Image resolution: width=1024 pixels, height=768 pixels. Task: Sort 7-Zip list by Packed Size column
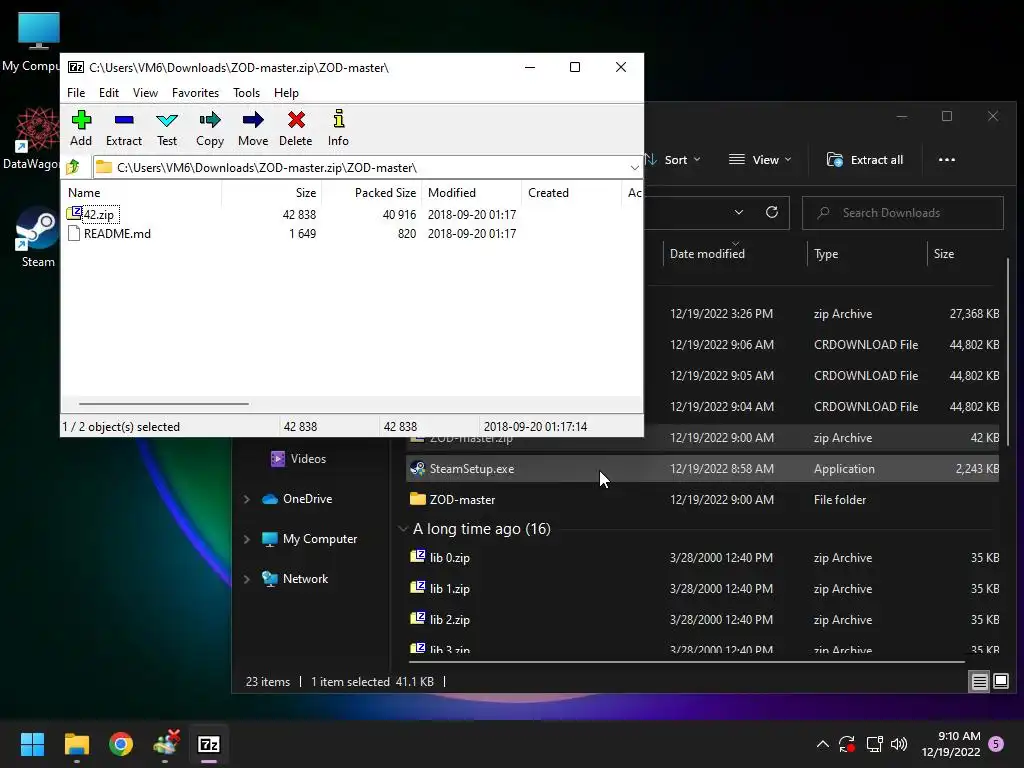coord(371,193)
